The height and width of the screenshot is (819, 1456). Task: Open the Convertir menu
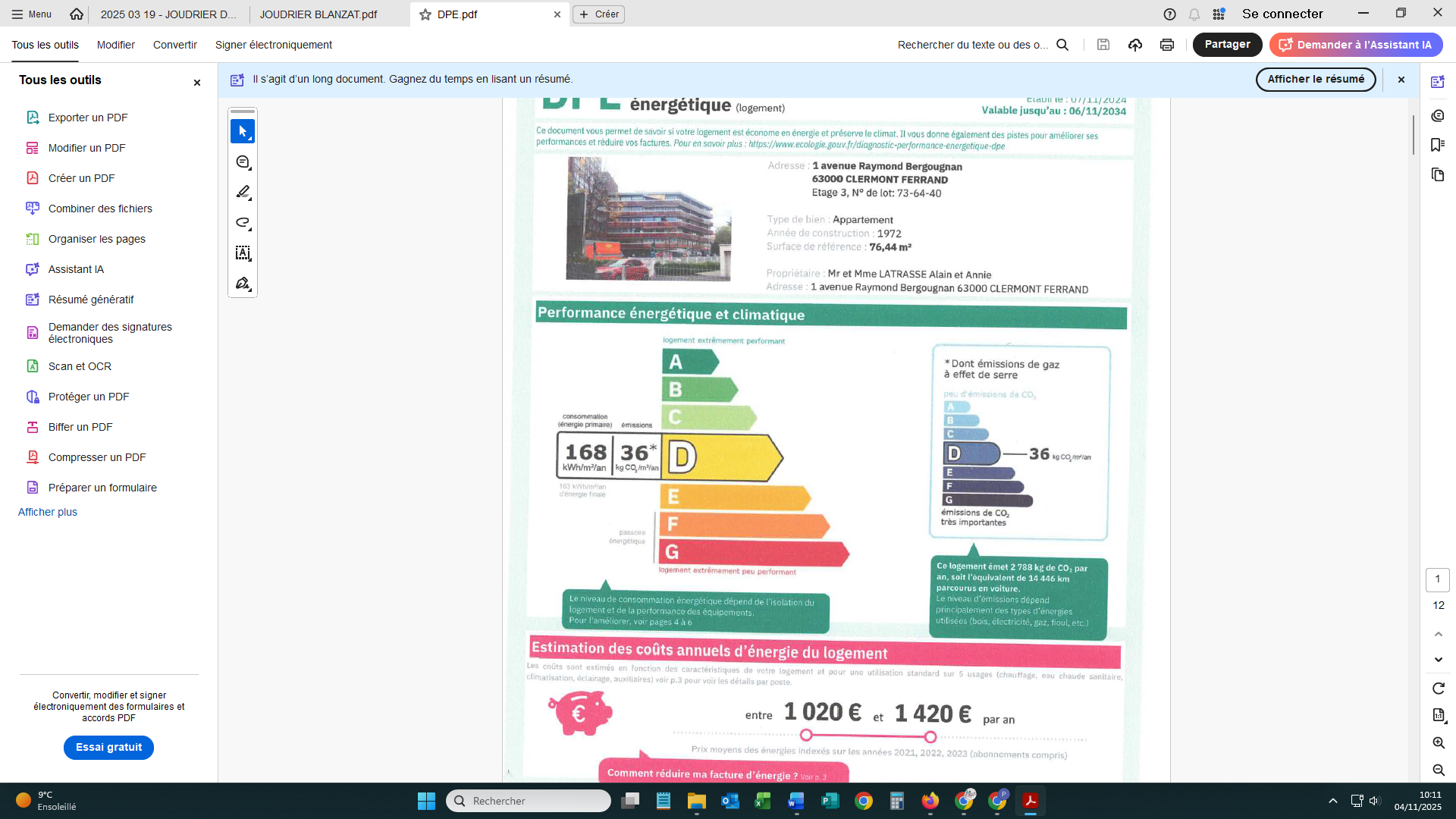coord(174,45)
